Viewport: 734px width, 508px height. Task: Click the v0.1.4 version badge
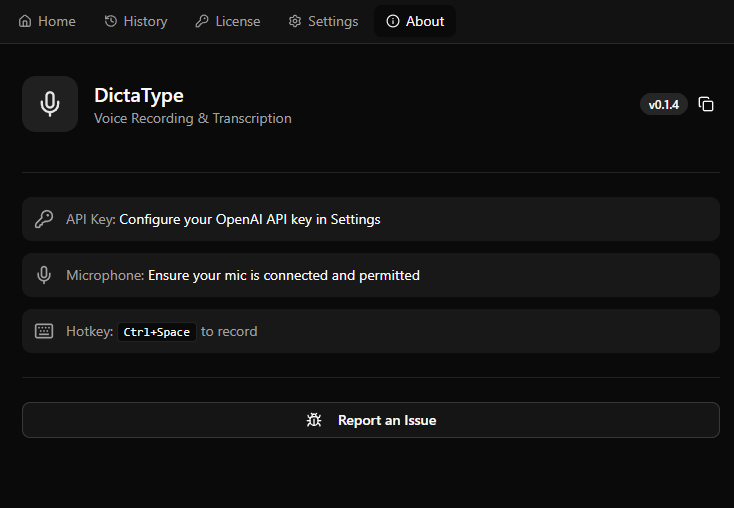[663, 105]
